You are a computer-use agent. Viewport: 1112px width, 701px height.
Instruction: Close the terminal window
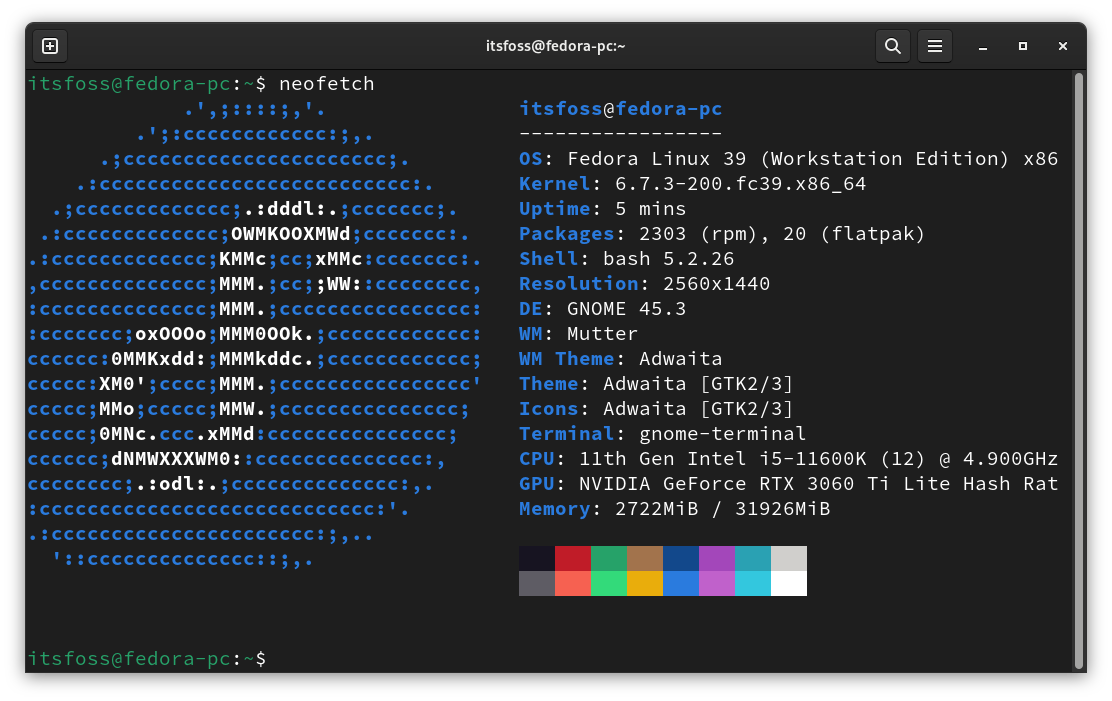click(x=1062, y=46)
